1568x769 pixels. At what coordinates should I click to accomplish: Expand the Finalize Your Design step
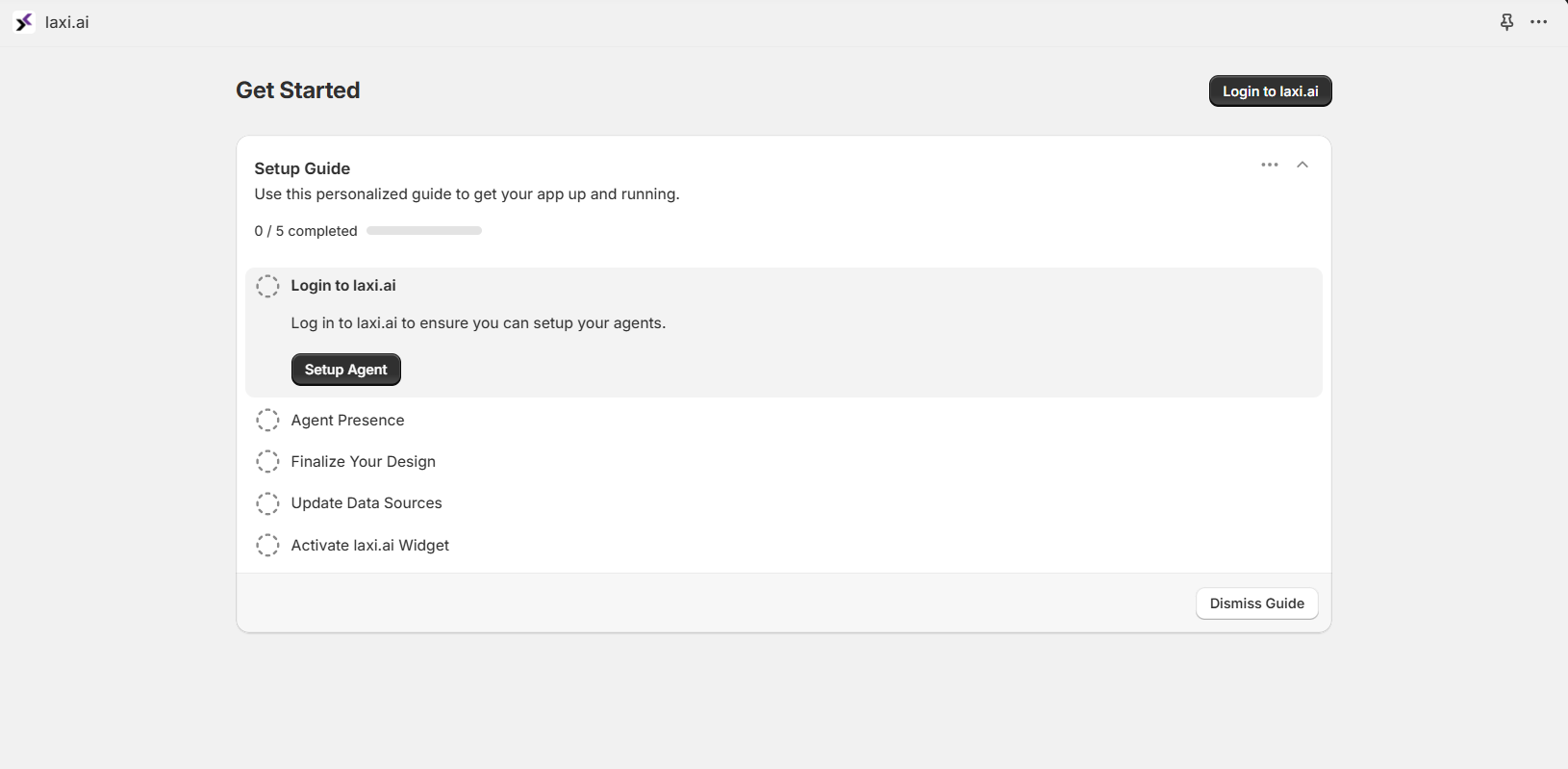[x=363, y=461]
